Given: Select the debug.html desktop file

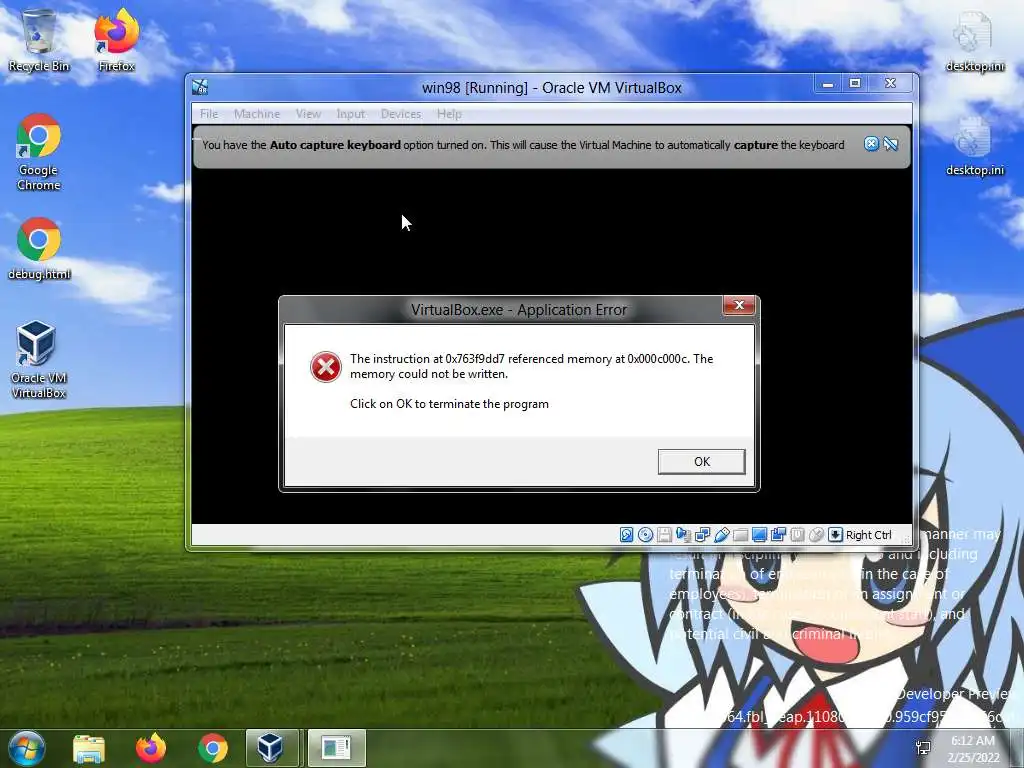Looking at the screenshot, I should tap(39, 248).
